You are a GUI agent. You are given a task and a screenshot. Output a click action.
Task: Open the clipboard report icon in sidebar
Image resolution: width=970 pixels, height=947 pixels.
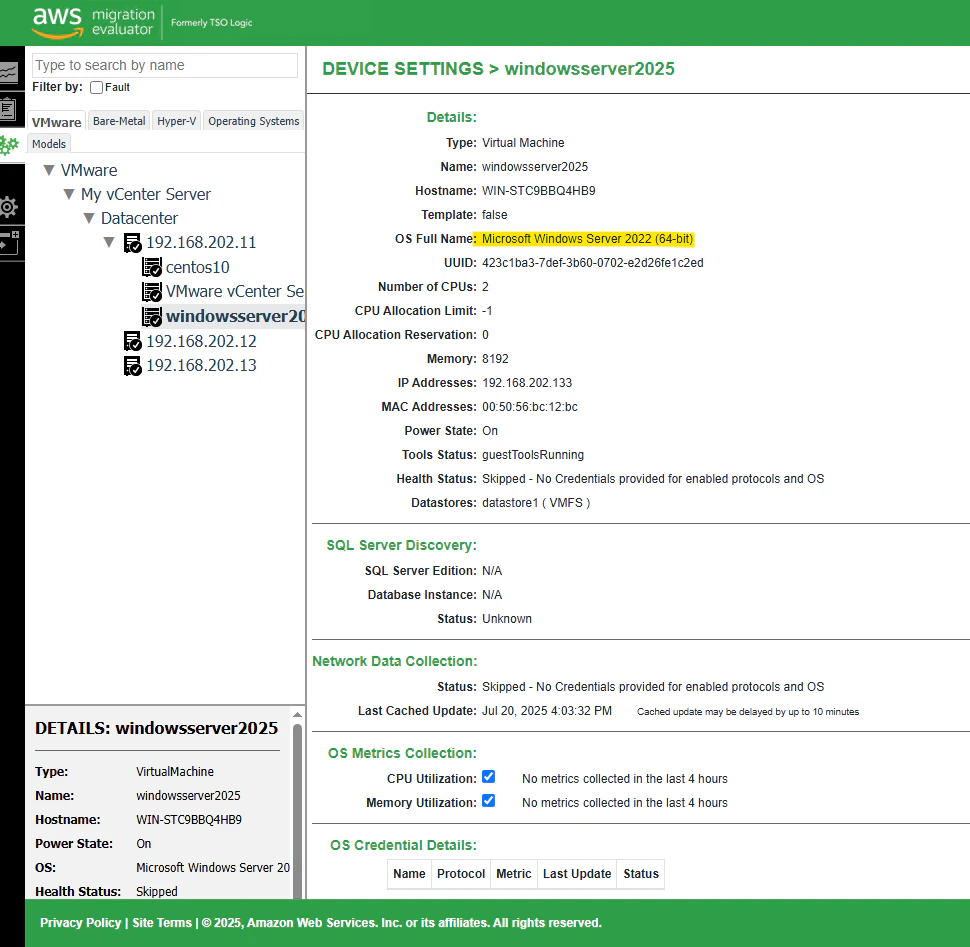point(9,109)
